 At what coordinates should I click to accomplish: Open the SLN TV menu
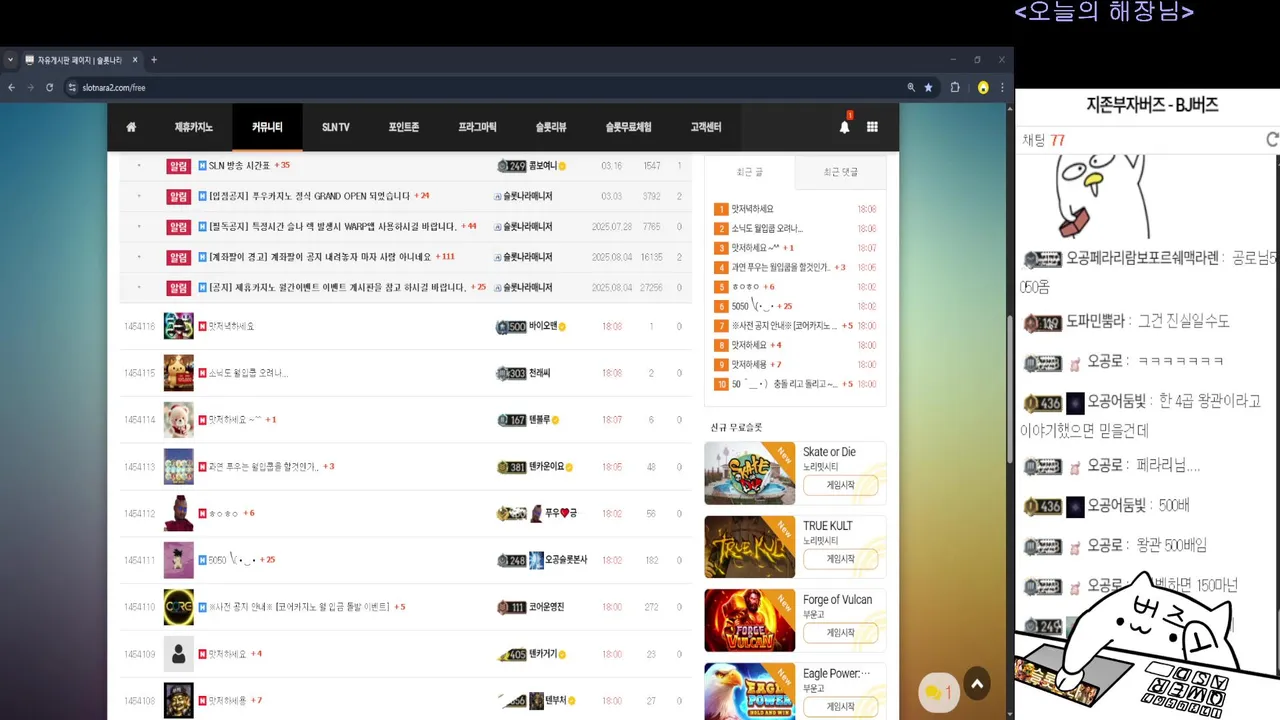coord(336,127)
